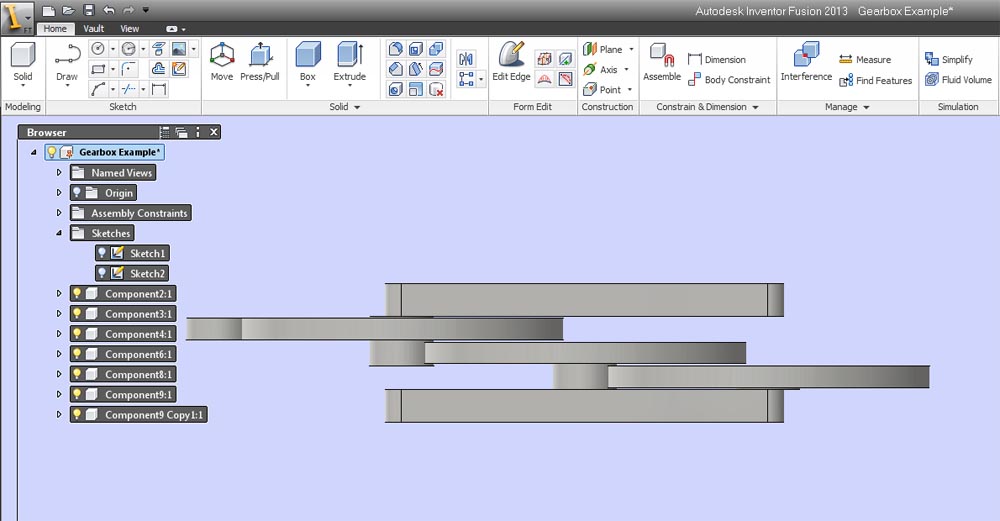Switch to the Home ribbon tab
The image size is (1000, 521).
55,29
